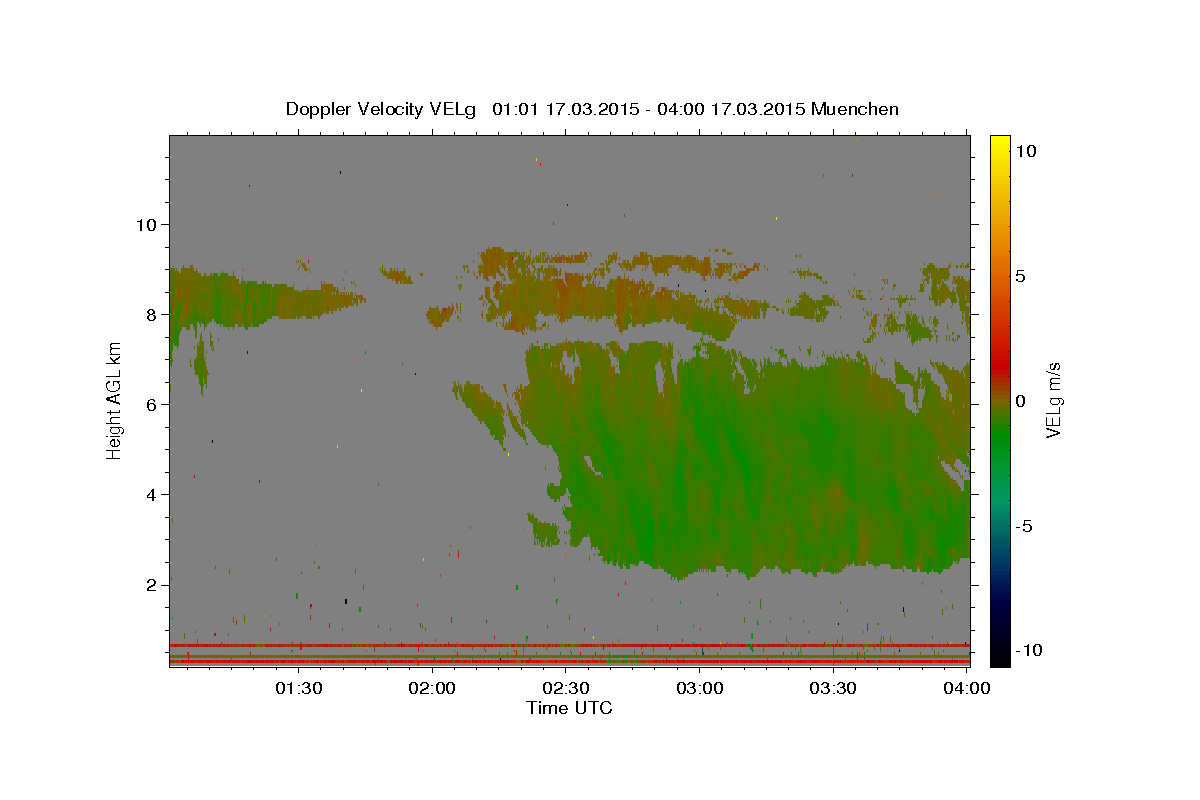Click the colorbar value 0 label
Viewport: 1200px width, 800px height.
(x=1021, y=401)
